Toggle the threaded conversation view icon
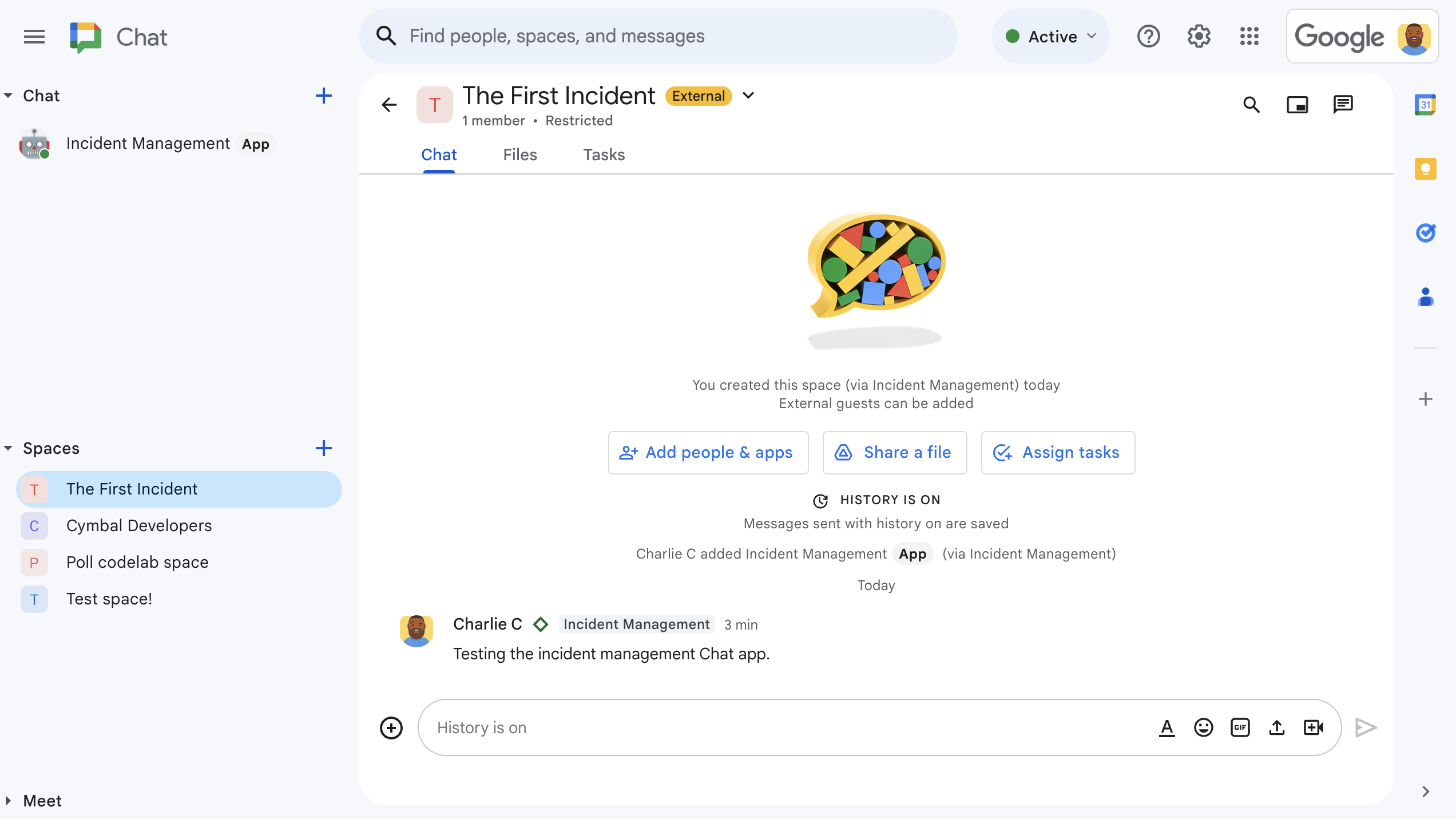Viewport: 1456px width, 819px height. pyautogui.click(x=1343, y=104)
